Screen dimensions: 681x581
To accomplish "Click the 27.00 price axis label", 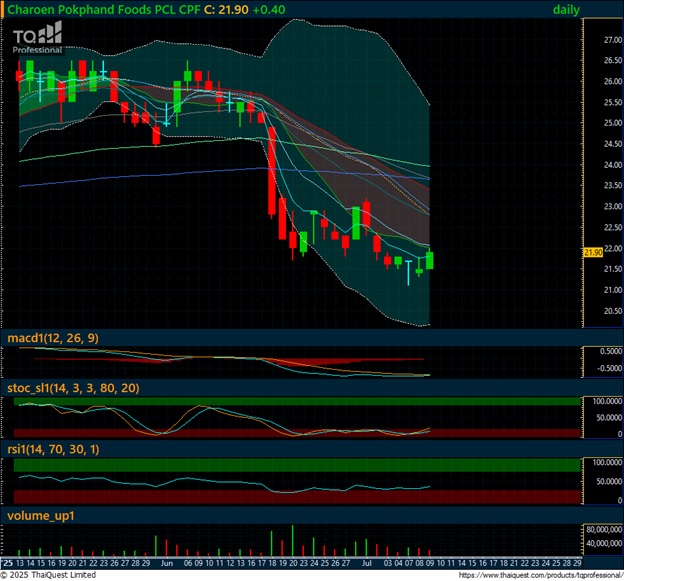I will [x=613, y=40].
